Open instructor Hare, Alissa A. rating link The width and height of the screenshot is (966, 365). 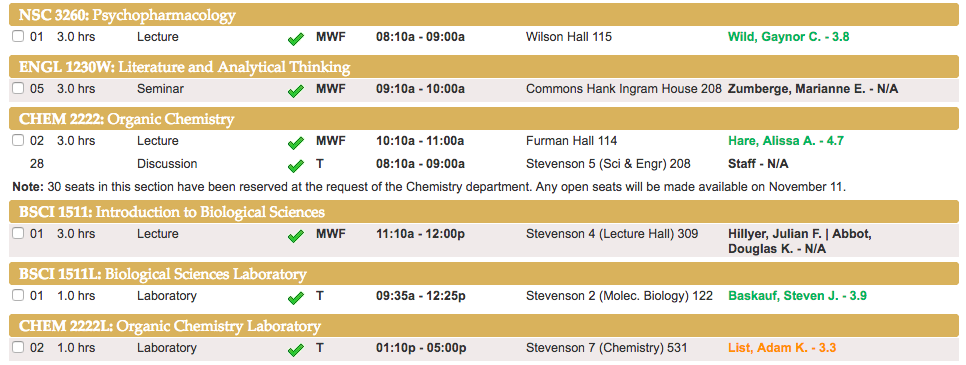pyautogui.click(x=785, y=141)
